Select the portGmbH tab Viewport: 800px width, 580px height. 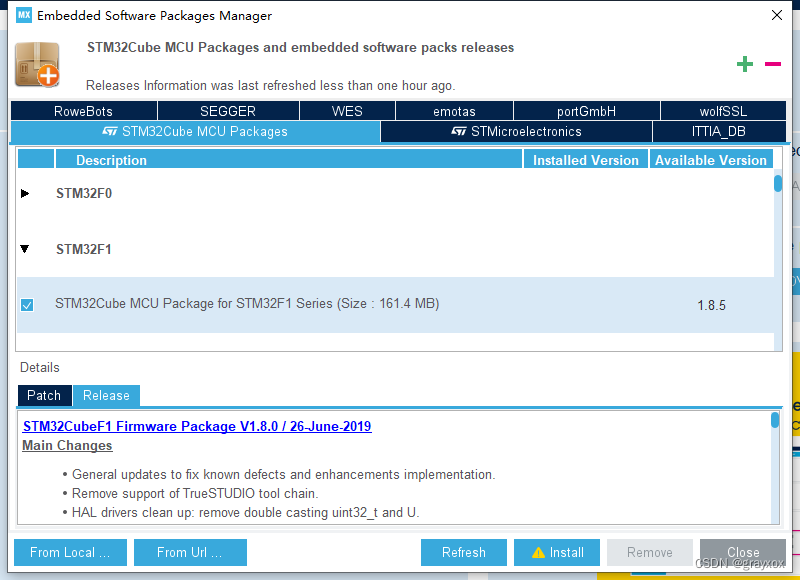point(586,111)
